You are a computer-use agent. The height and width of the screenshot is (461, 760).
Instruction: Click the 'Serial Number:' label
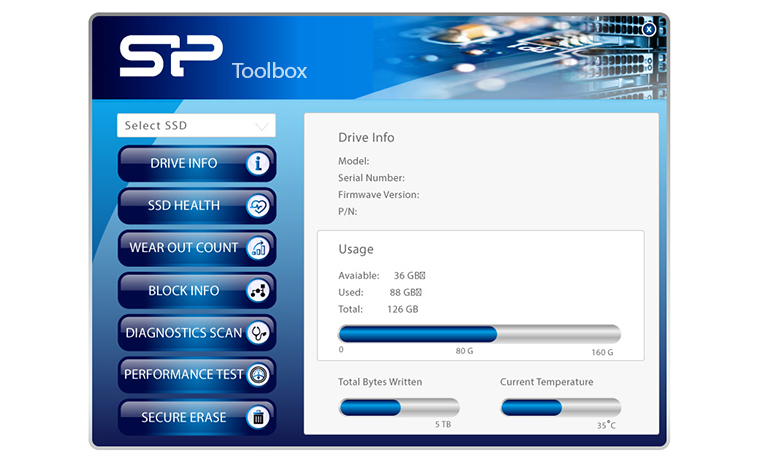(371, 178)
